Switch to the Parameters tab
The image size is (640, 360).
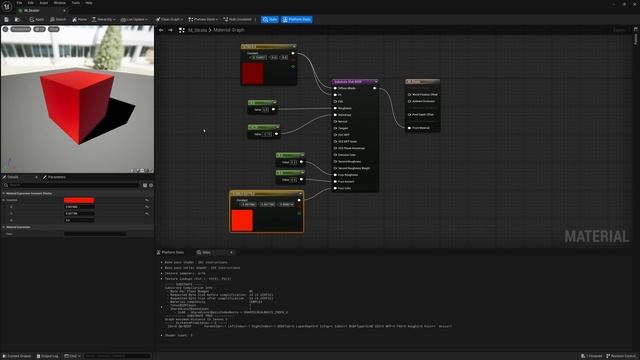(x=54, y=177)
